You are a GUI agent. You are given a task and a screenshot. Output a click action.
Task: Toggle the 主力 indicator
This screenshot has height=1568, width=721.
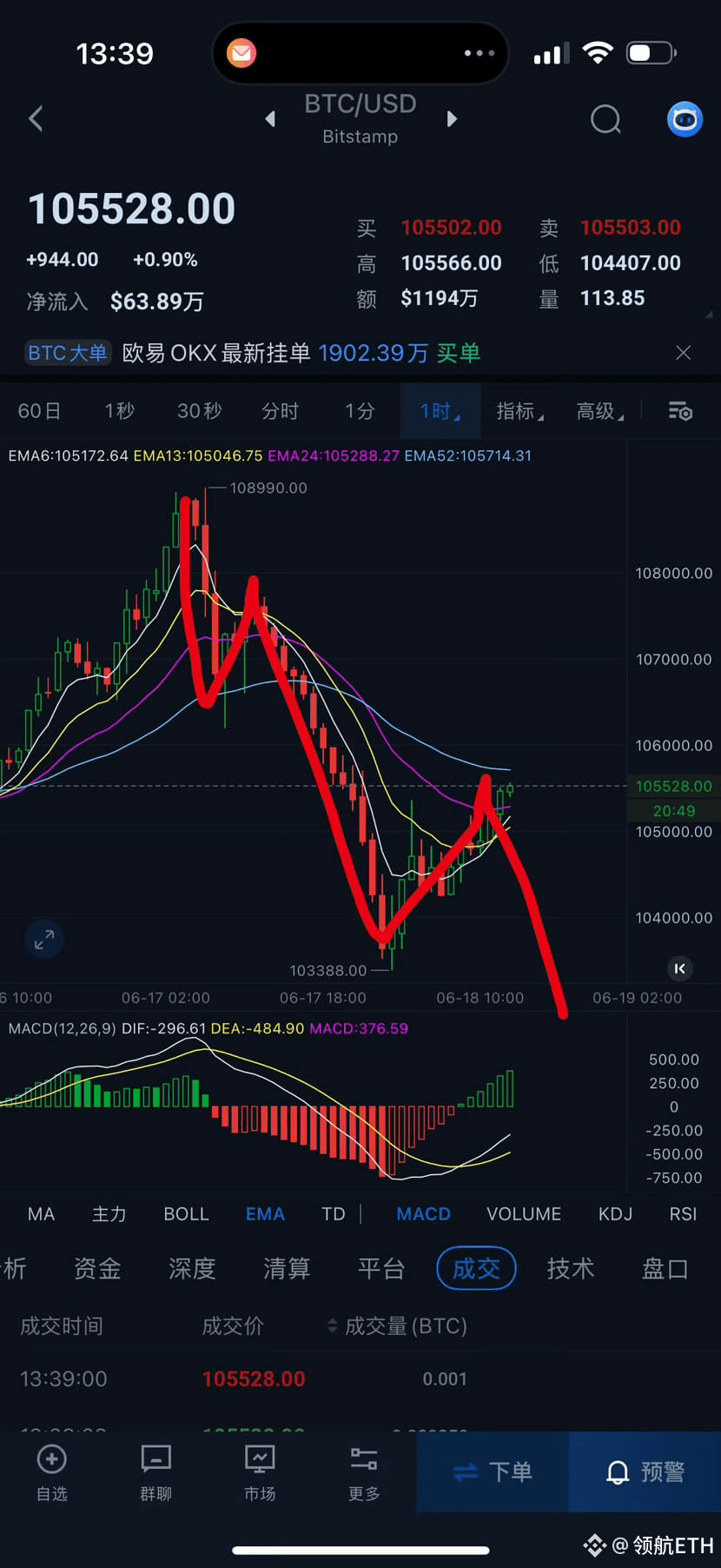109,1214
